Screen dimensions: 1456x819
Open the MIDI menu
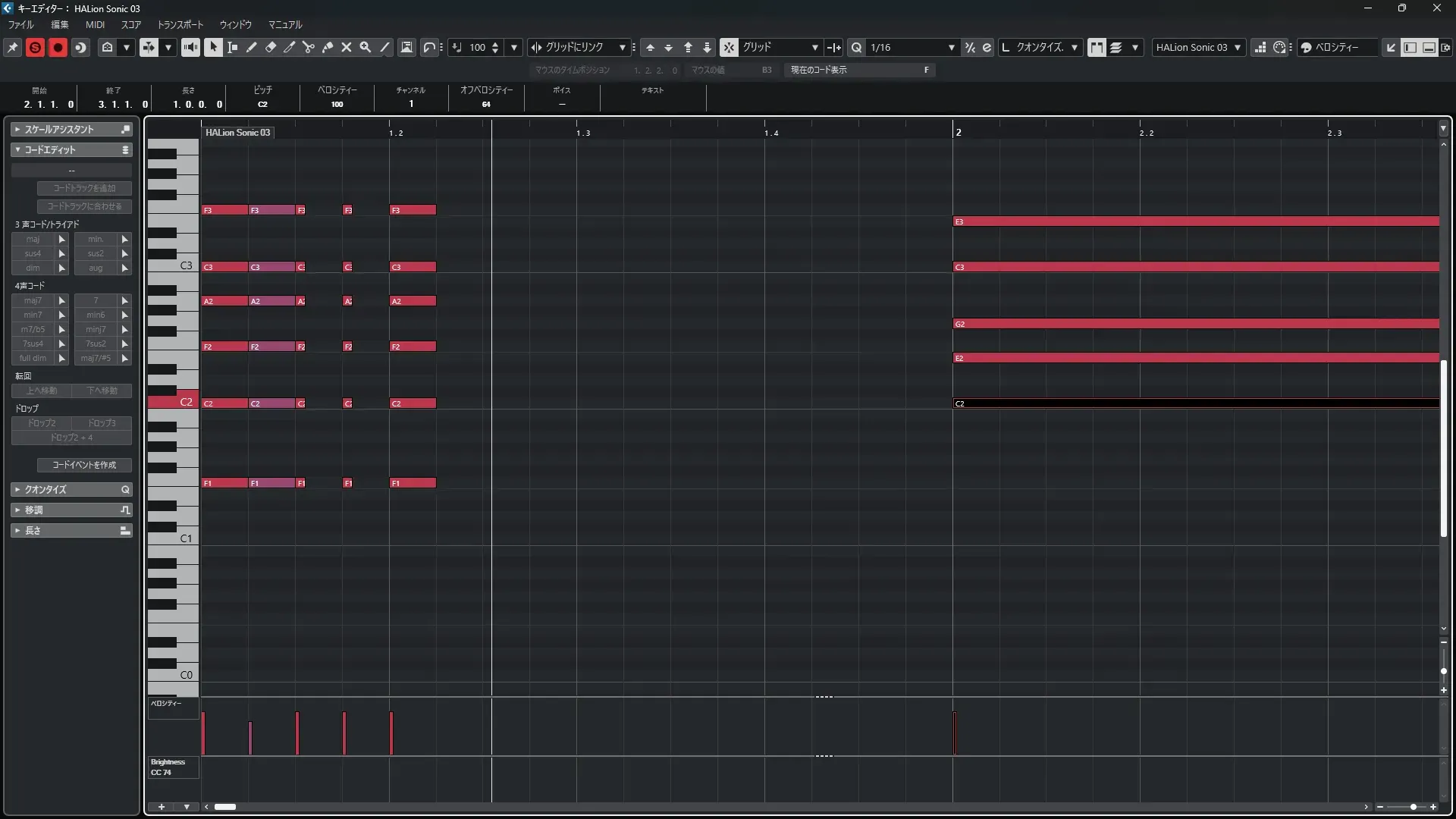pyautogui.click(x=95, y=24)
